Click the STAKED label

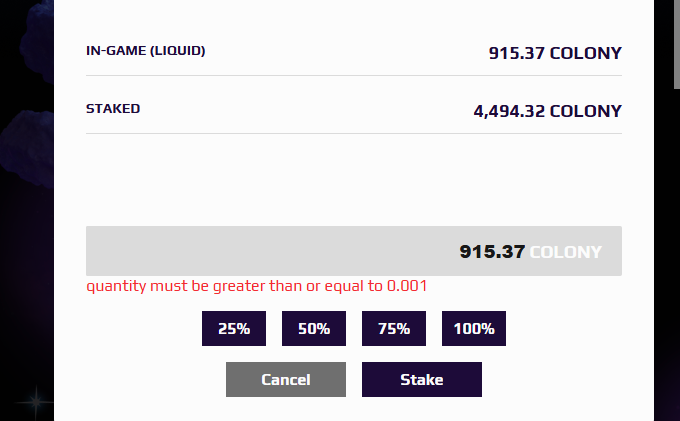click(113, 108)
